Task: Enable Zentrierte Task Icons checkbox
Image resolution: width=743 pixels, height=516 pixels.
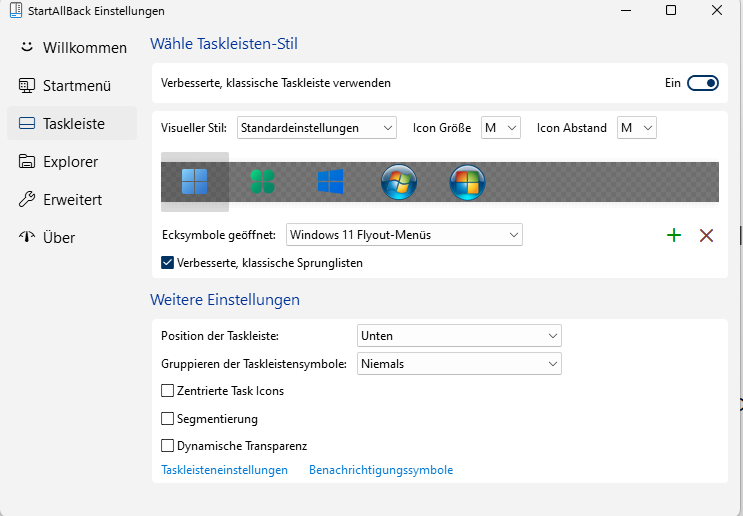Action: 168,391
